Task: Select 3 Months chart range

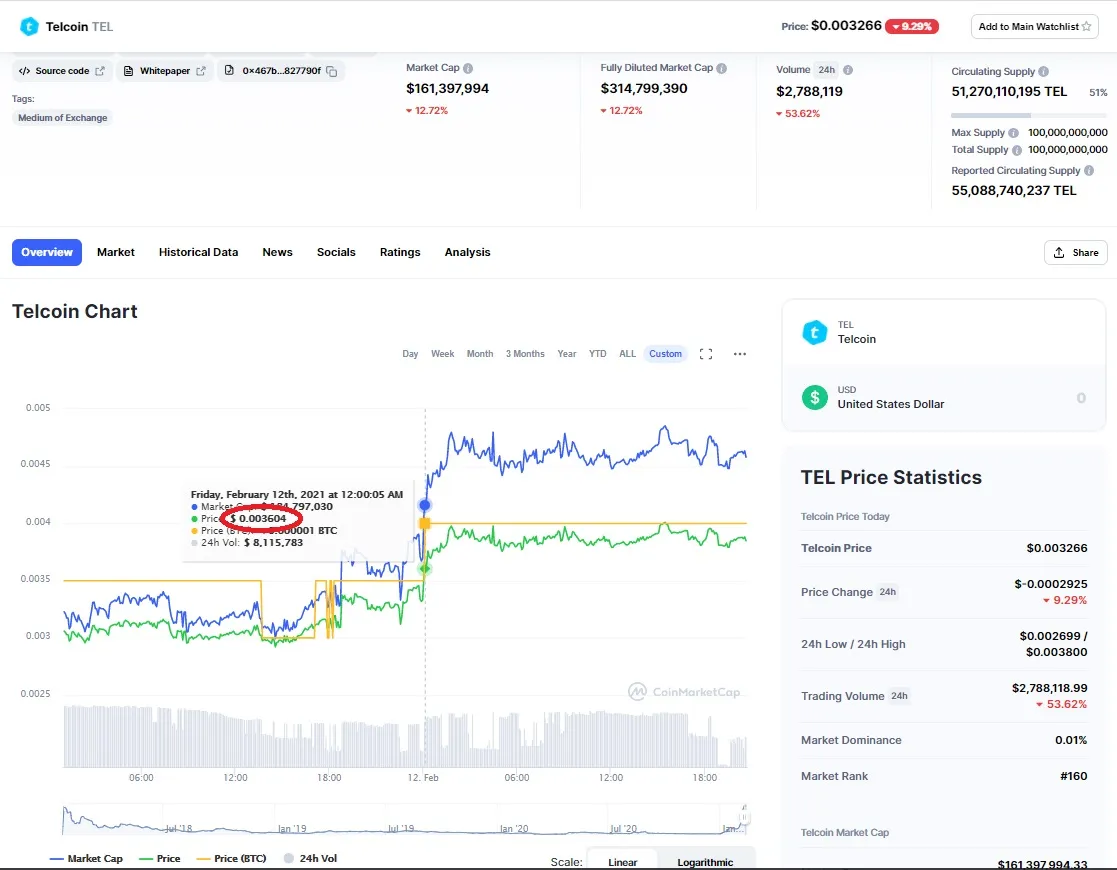Action: [525, 354]
